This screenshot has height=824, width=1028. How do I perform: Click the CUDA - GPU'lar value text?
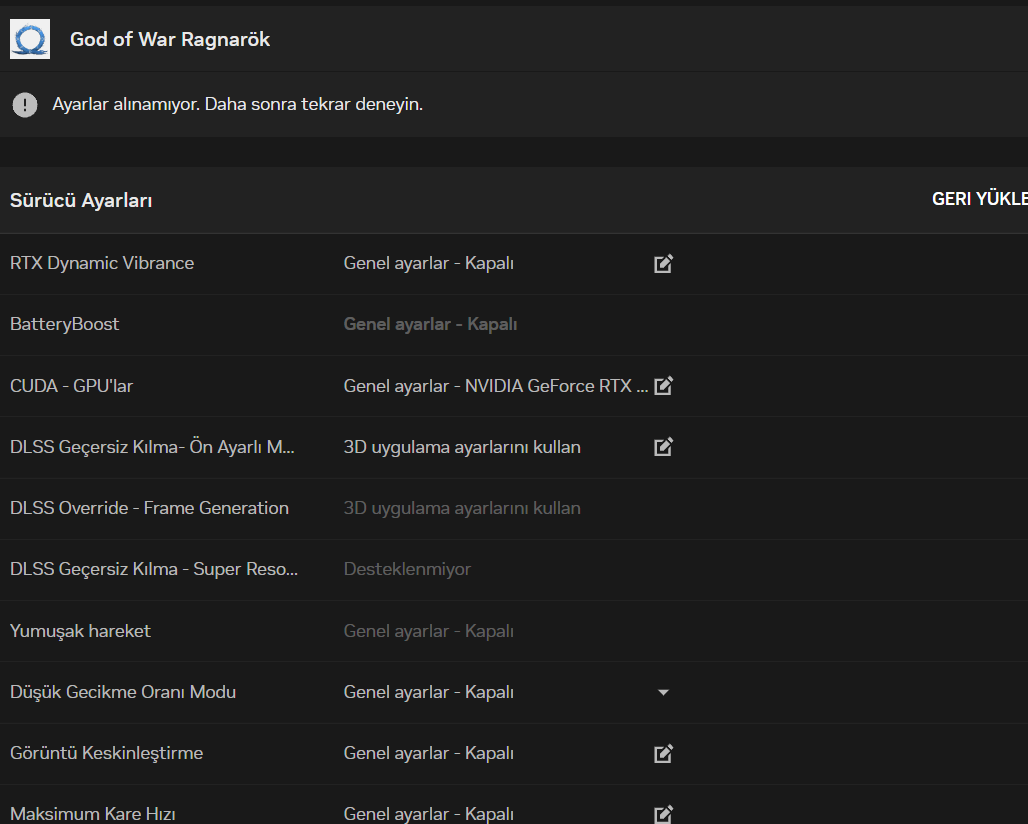click(x=495, y=386)
